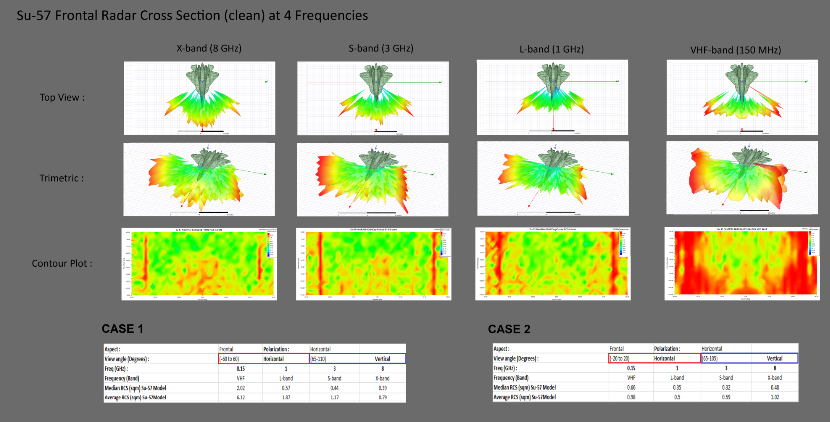Open the VHF-band trimetric view image
Image resolution: width=830 pixels, height=422 pixels.
(743, 178)
